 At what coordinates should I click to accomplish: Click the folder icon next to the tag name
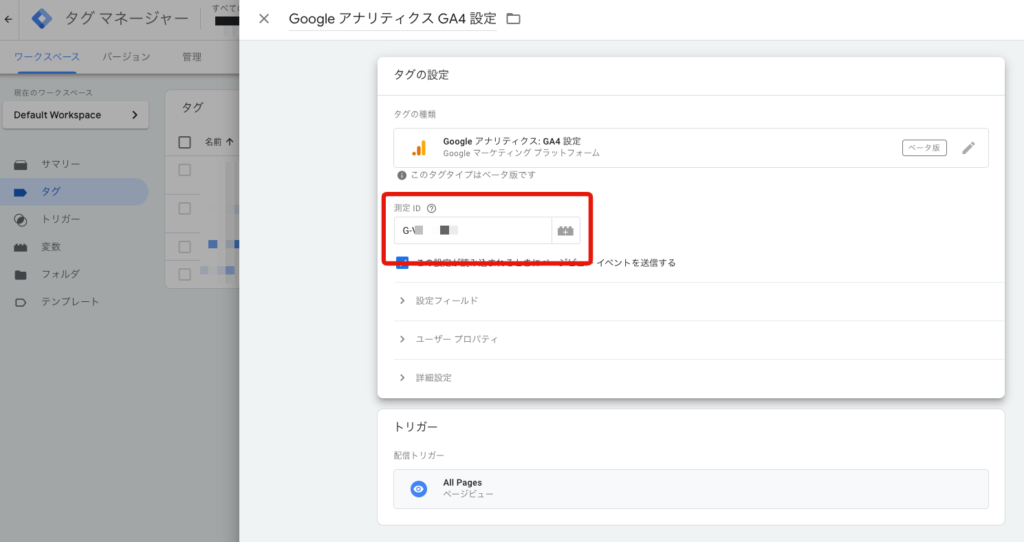click(514, 19)
